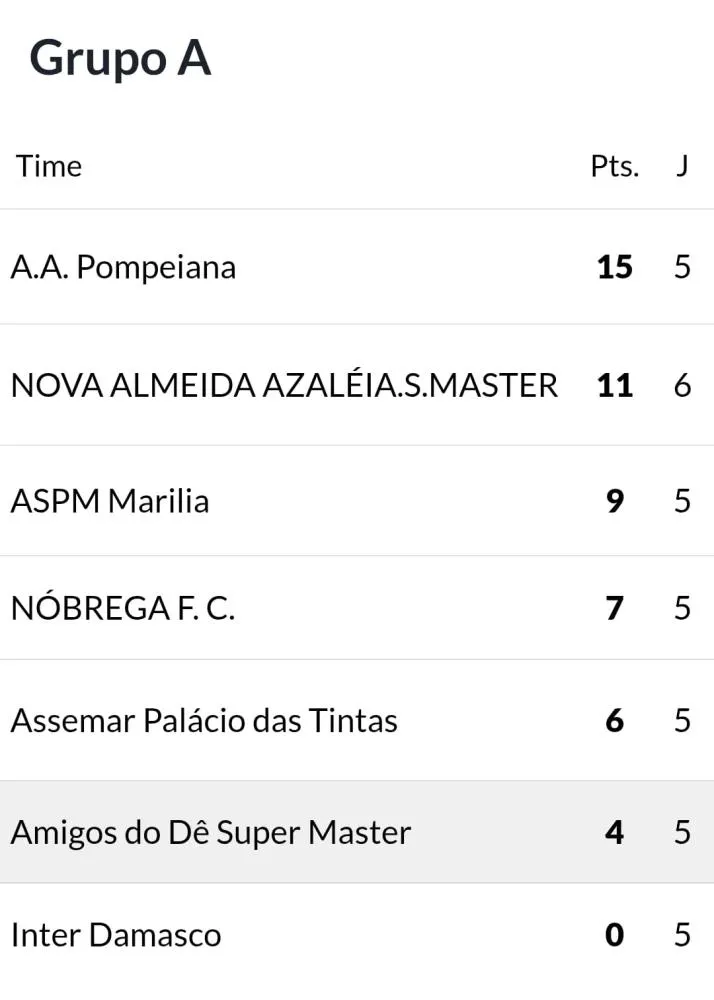The image size is (714, 1000).
Task: Click the 9 points value for ASPM Marilia
Action: tap(615, 501)
